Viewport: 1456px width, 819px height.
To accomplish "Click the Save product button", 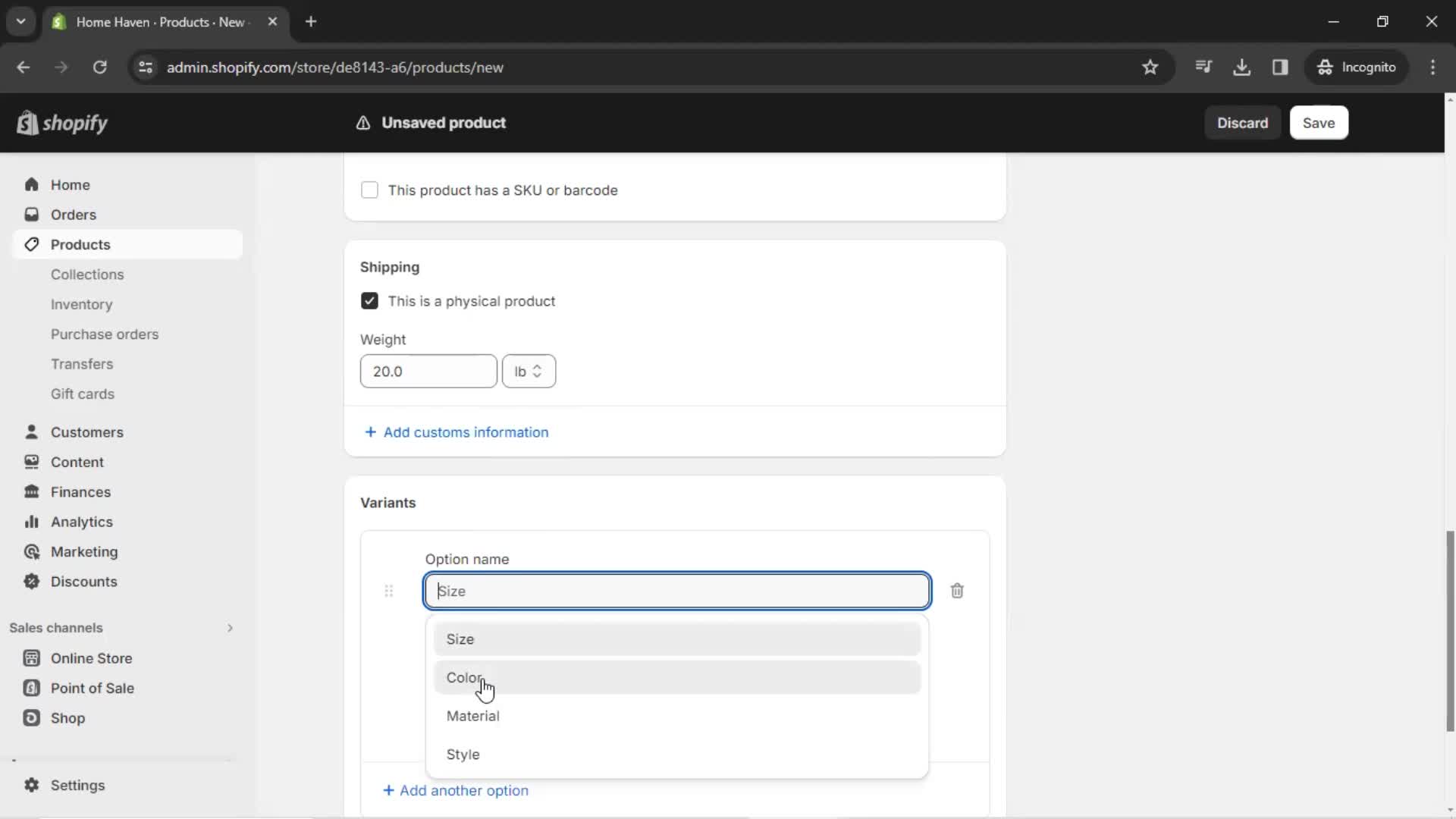I will (x=1318, y=122).
